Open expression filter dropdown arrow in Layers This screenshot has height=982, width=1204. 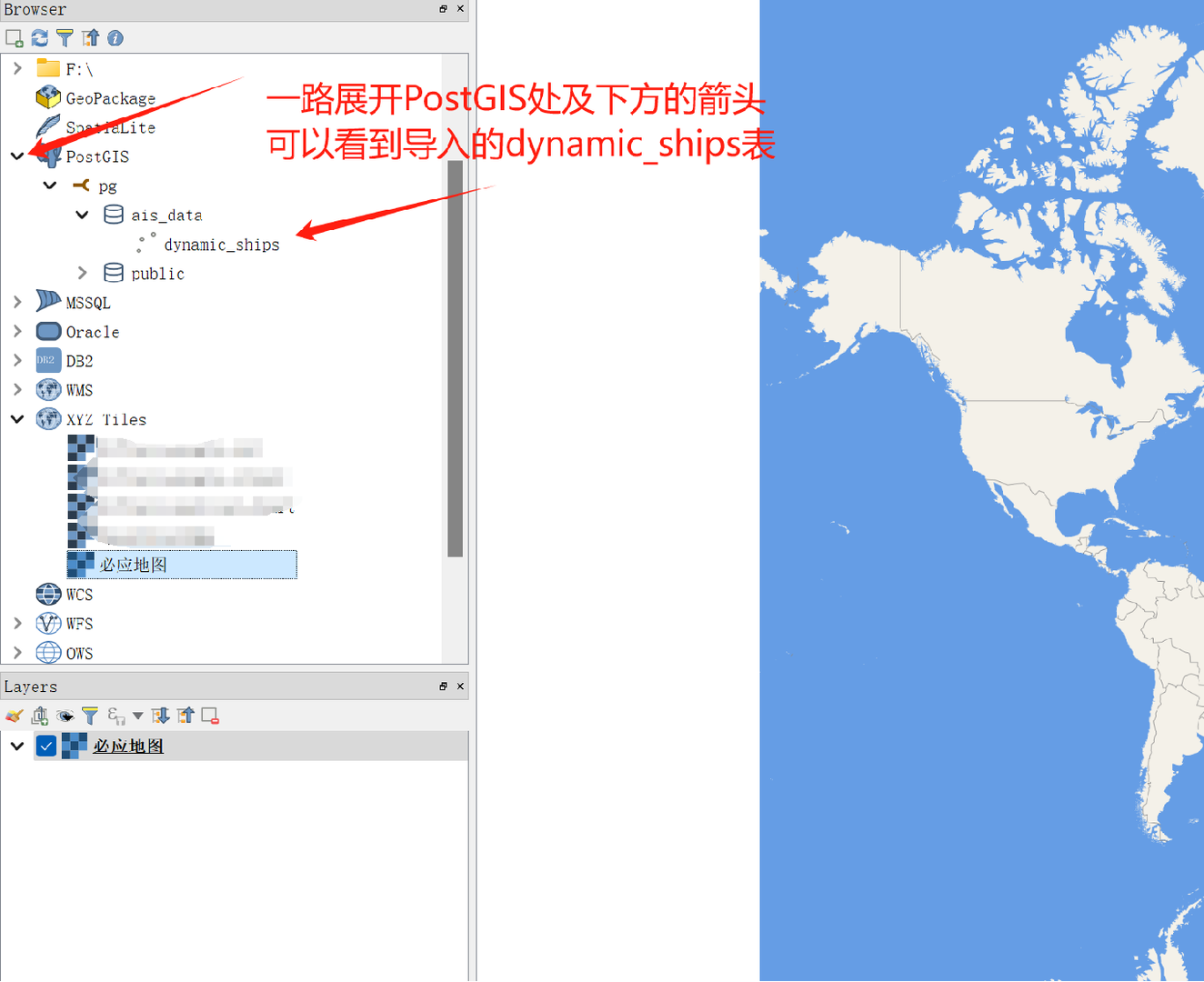(138, 716)
